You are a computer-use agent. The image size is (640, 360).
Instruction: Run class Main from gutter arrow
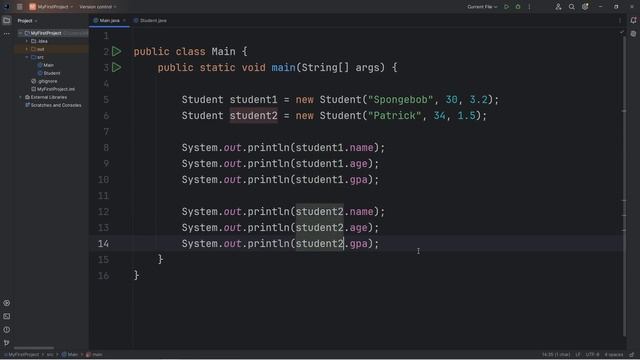pos(116,51)
